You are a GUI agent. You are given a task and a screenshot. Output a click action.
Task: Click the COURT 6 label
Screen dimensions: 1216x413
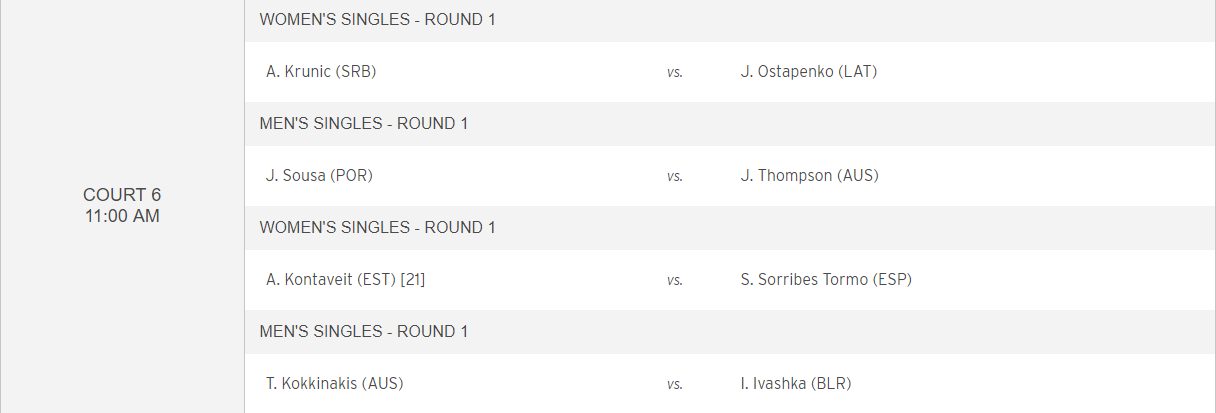(x=122, y=195)
